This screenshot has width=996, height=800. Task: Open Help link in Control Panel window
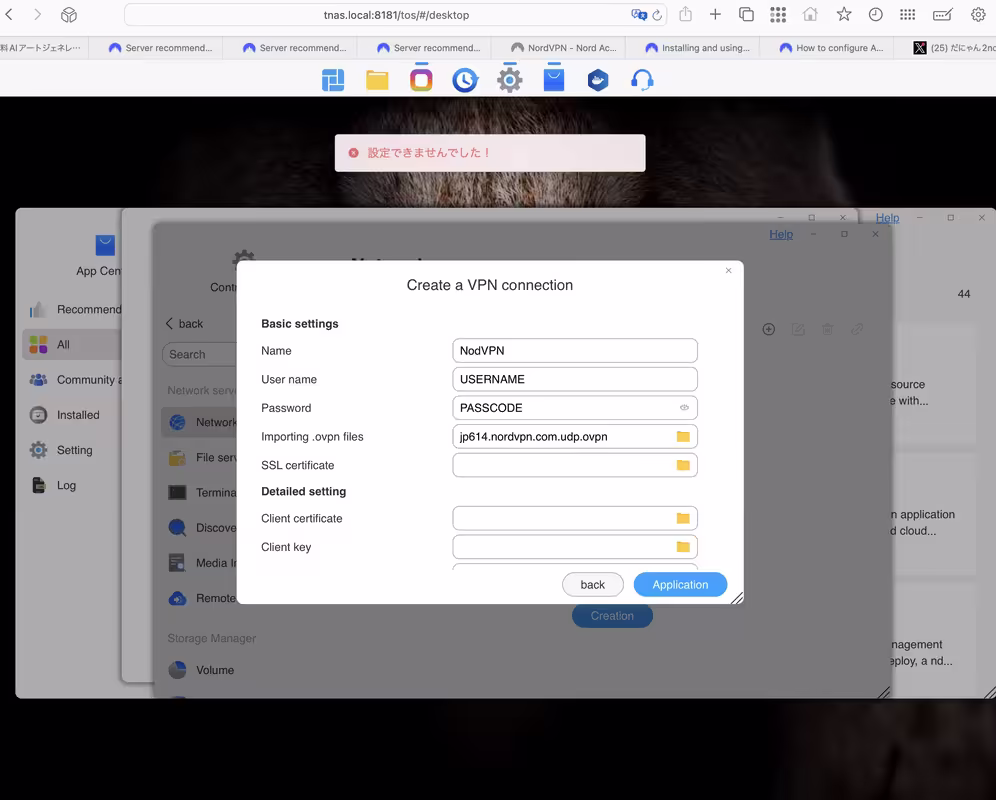coord(781,234)
